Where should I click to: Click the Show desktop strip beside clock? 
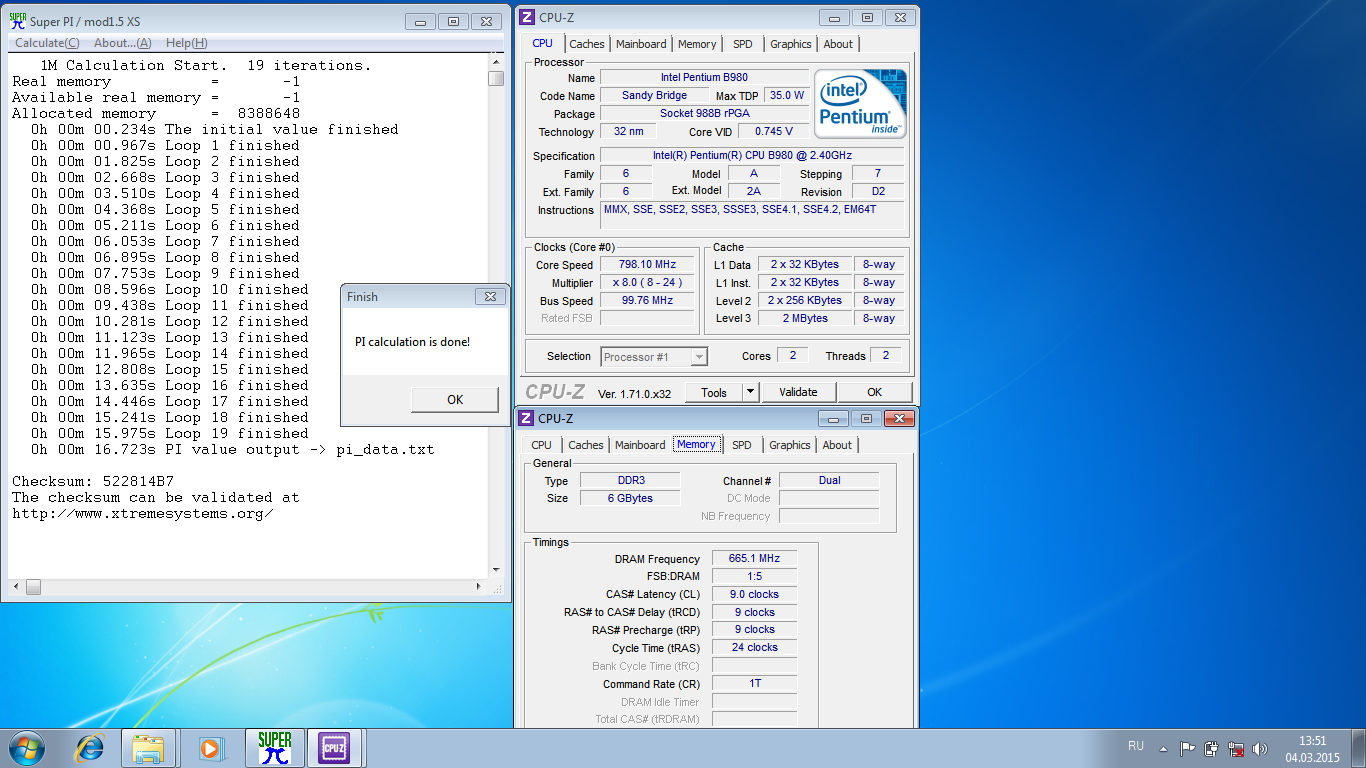pyautogui.click(x=1359, y=748)
